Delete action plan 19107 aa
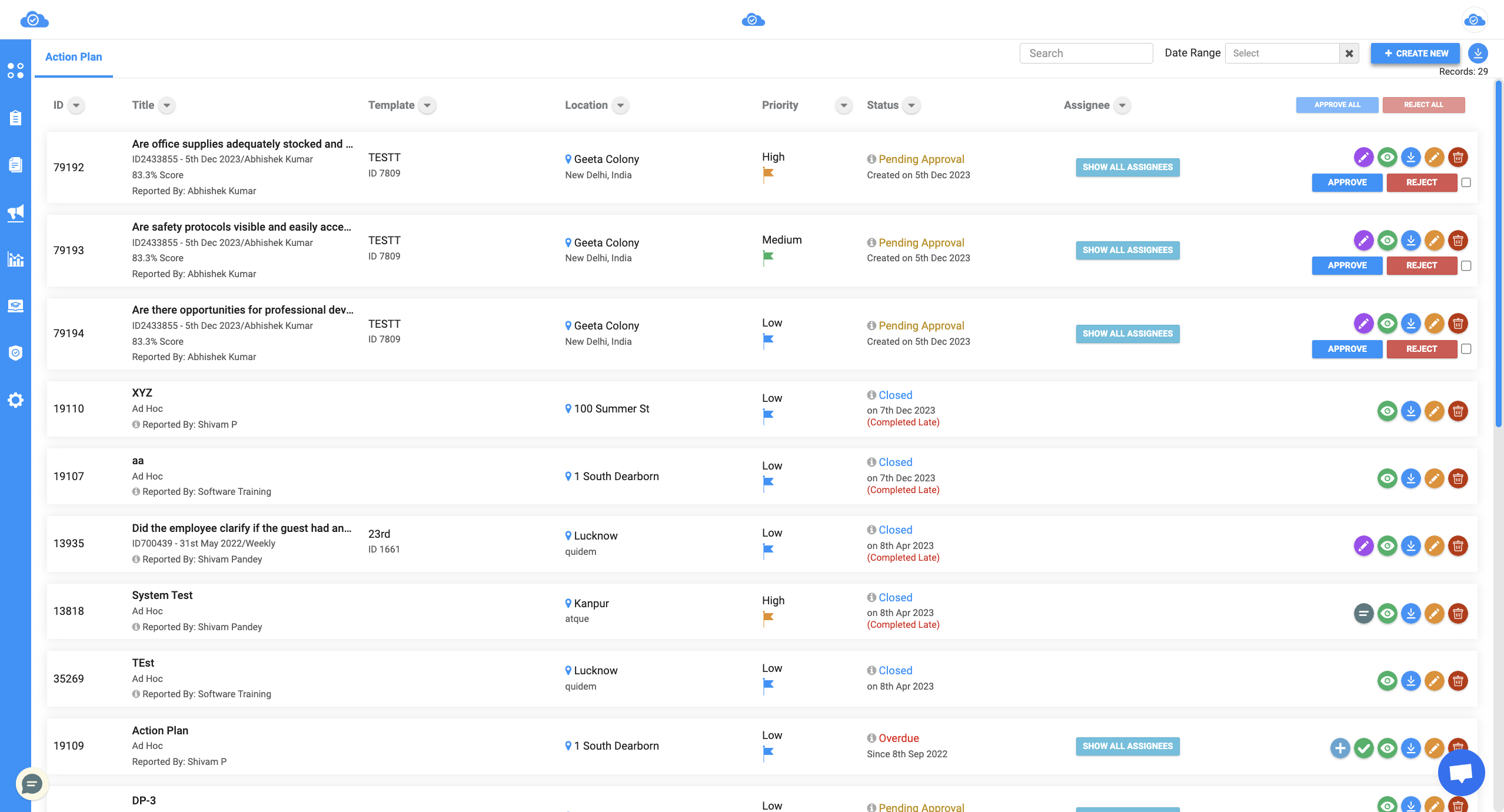This screenshot has width=1504, height=812. (1458, 478)
